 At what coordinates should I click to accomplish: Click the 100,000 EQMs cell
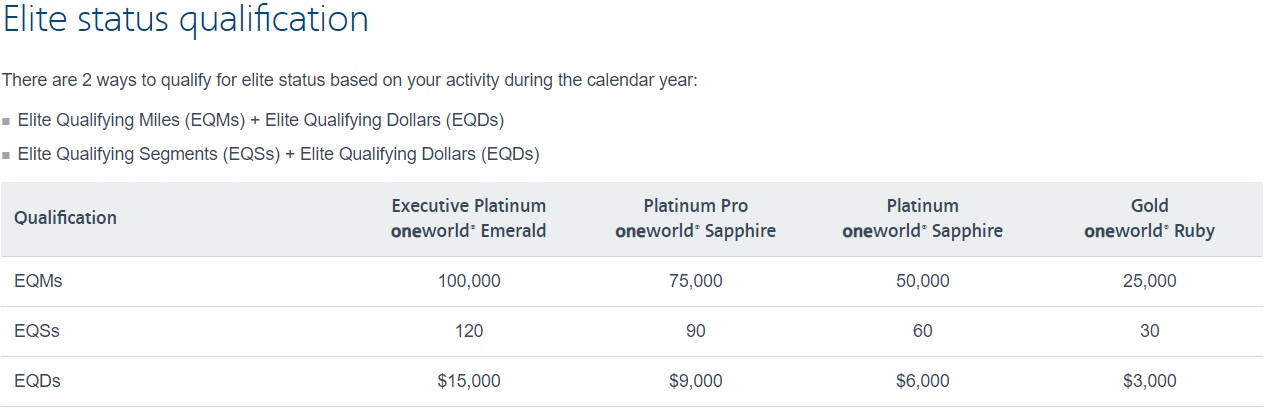[x=469, y=281]
